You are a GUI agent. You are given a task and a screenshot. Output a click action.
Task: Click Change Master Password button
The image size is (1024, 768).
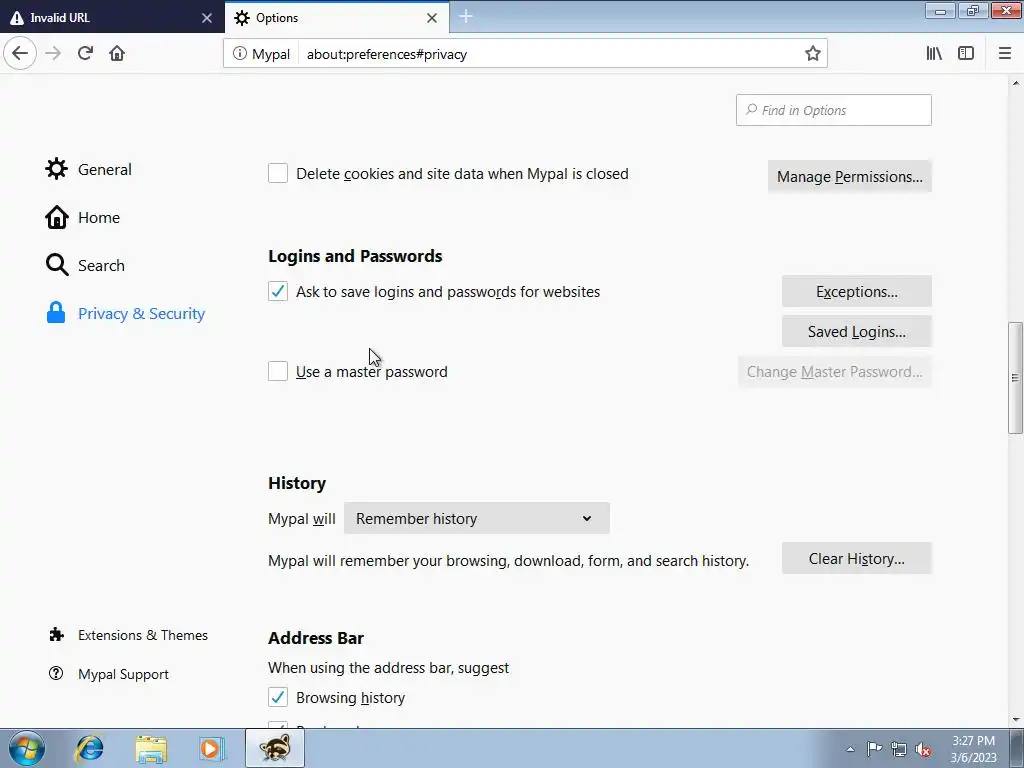coord(835,372)
